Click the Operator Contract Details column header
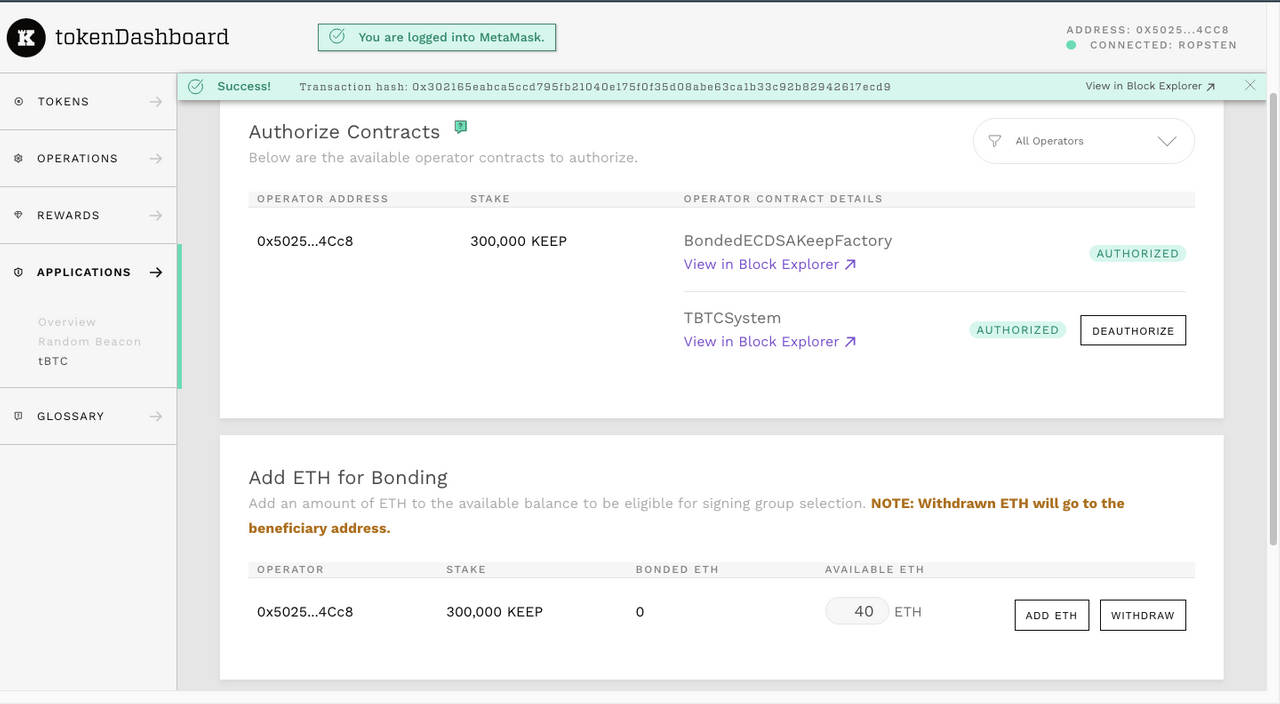1280x704 pixels. tap(783, 199)
